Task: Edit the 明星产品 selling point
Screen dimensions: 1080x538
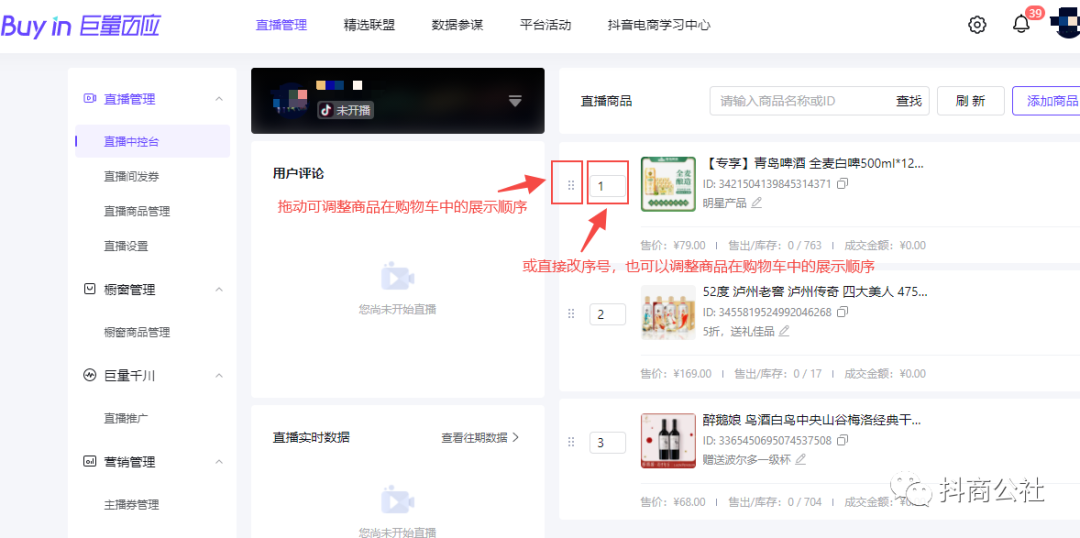Action: (756, 203)
